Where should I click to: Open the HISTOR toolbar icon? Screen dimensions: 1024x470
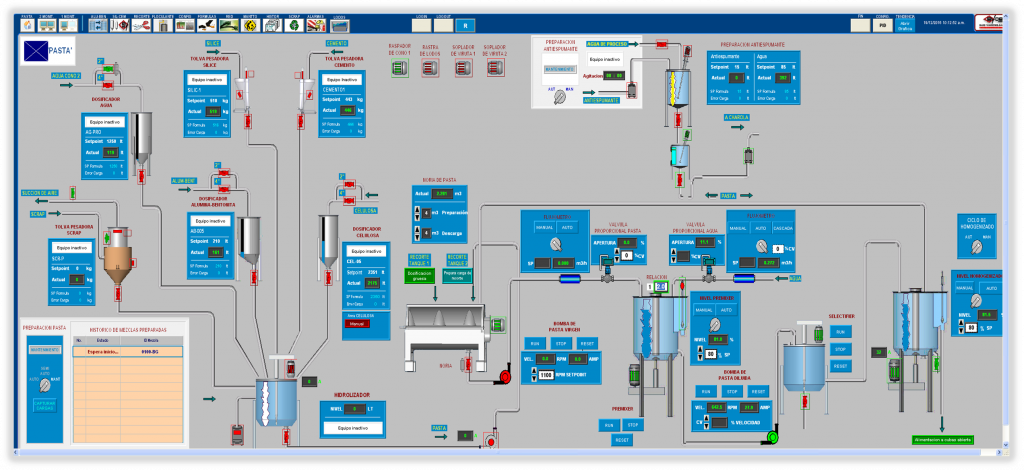coord(272,25)
